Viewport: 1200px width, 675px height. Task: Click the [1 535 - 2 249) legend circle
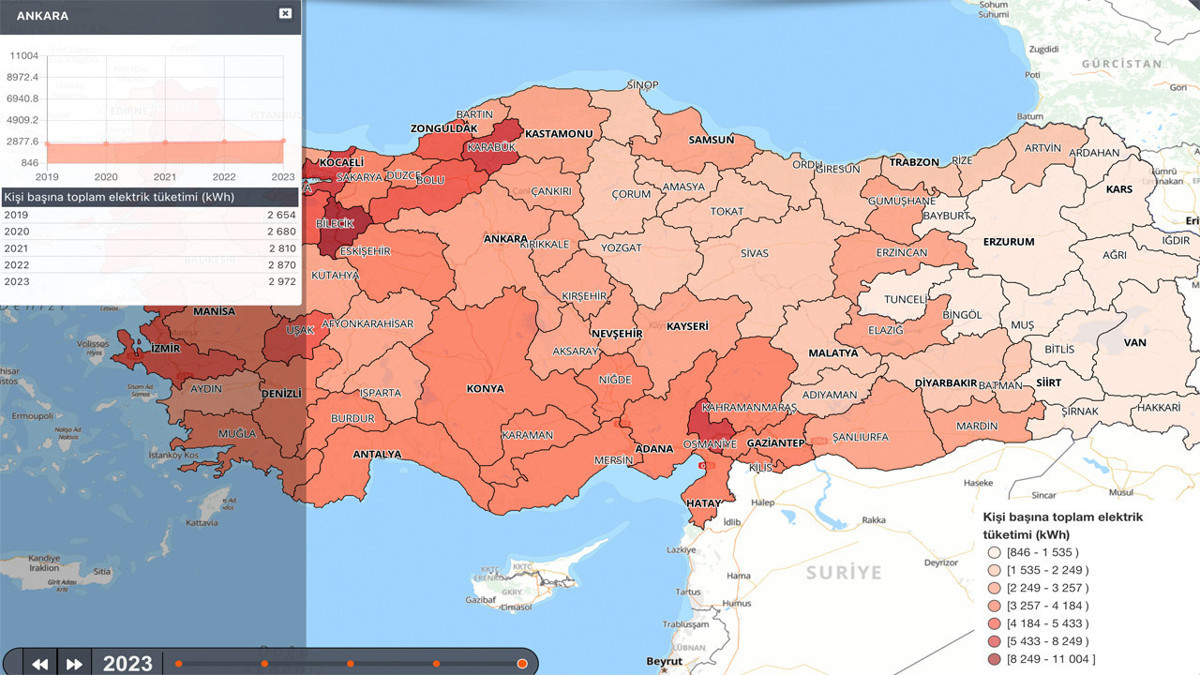coord(993,570)
